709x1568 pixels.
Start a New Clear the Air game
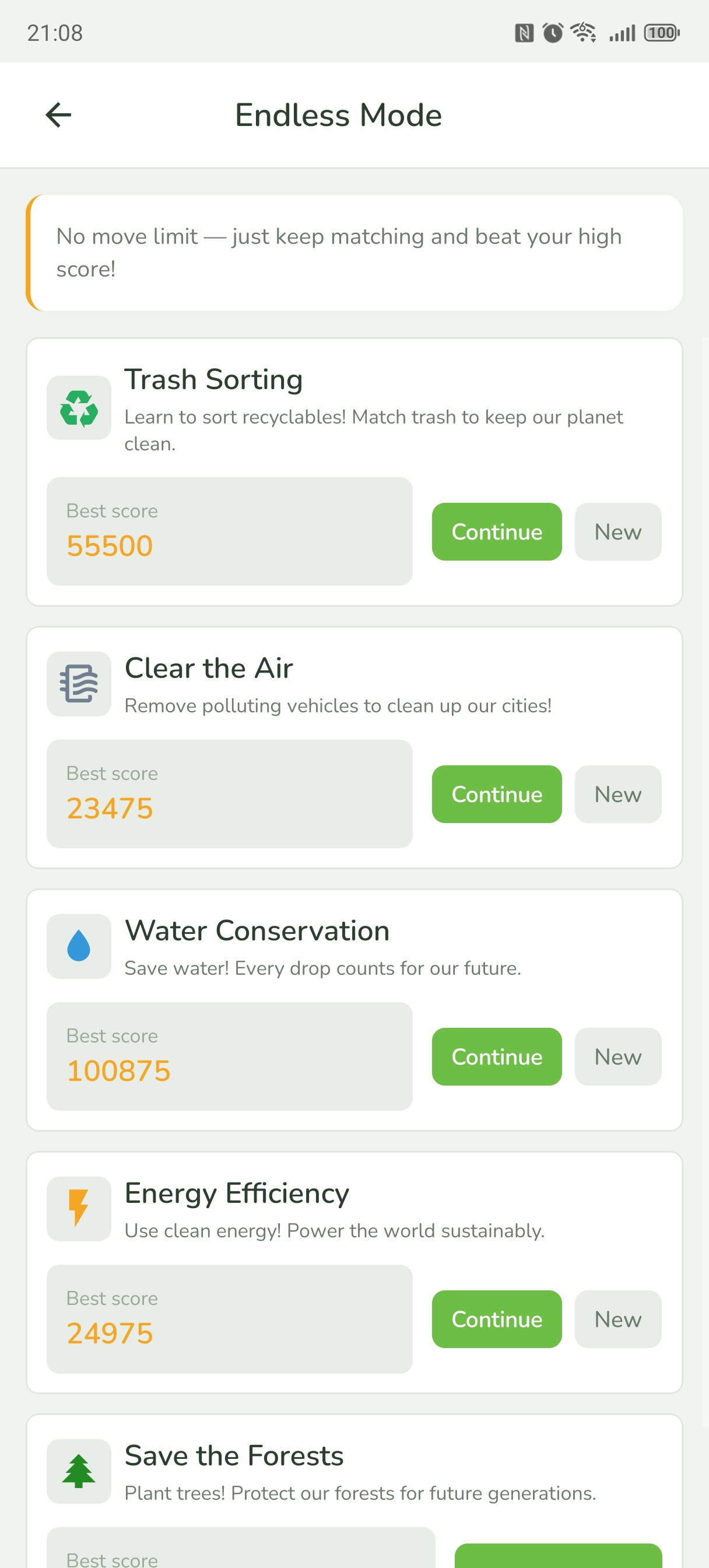(x=617, y=794)
